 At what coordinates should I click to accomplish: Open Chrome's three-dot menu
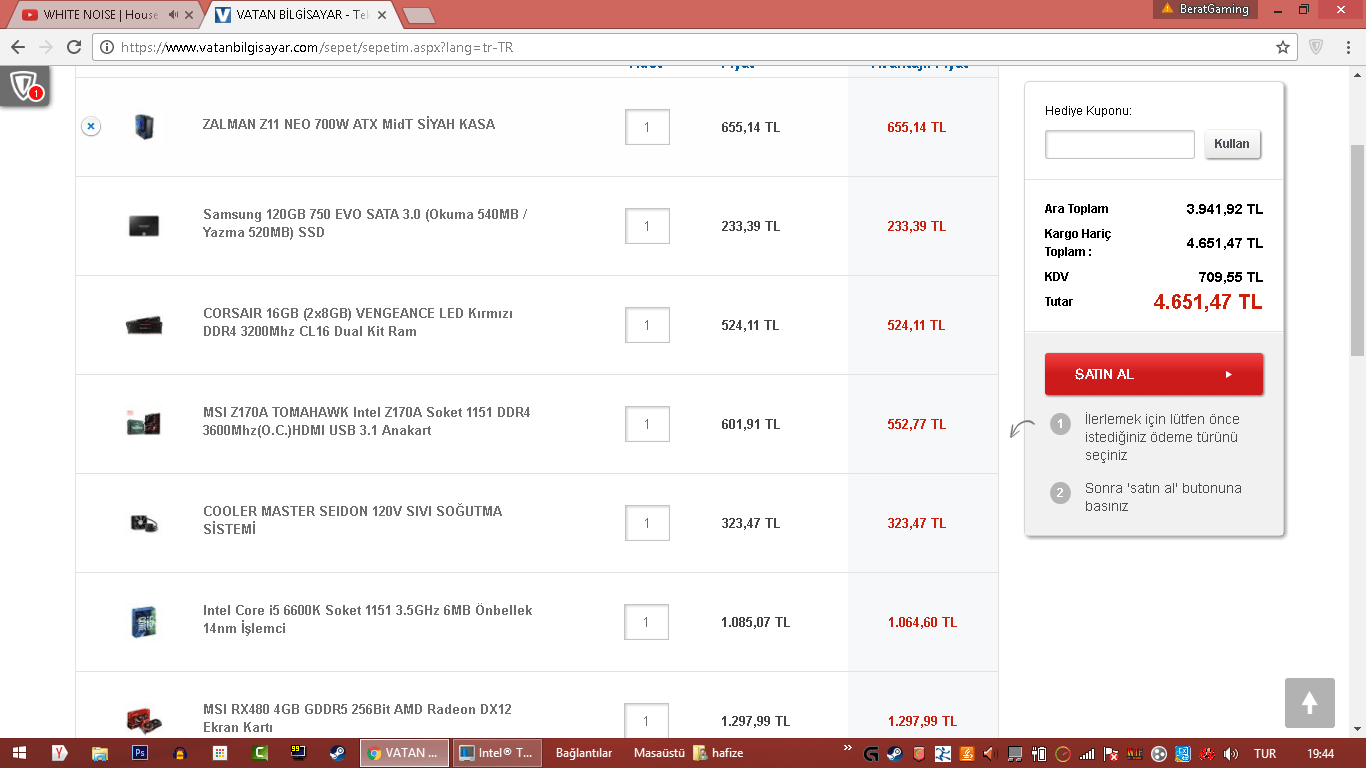1347,47
